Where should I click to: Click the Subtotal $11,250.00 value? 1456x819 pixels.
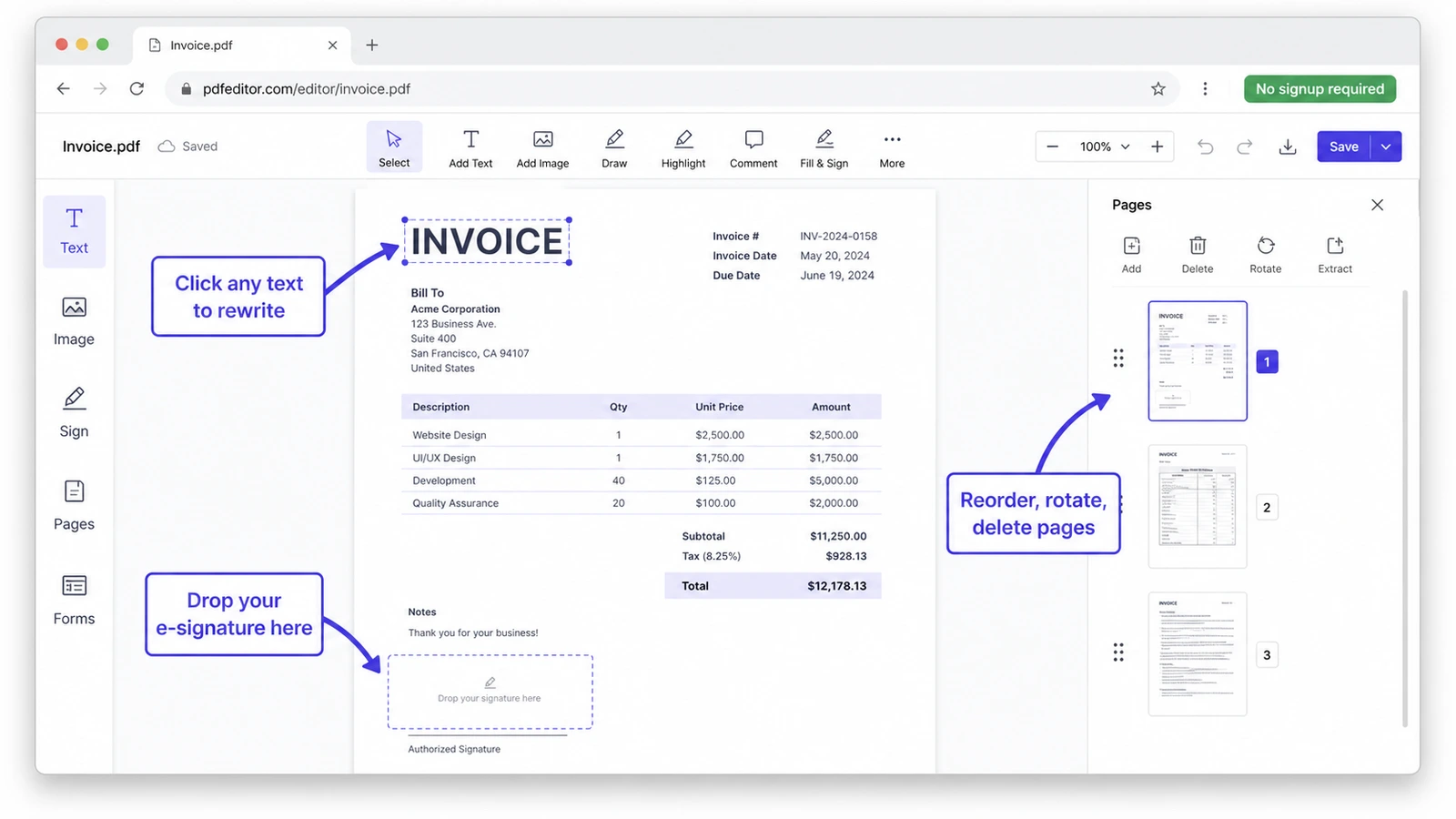click(x=838, y=536)
